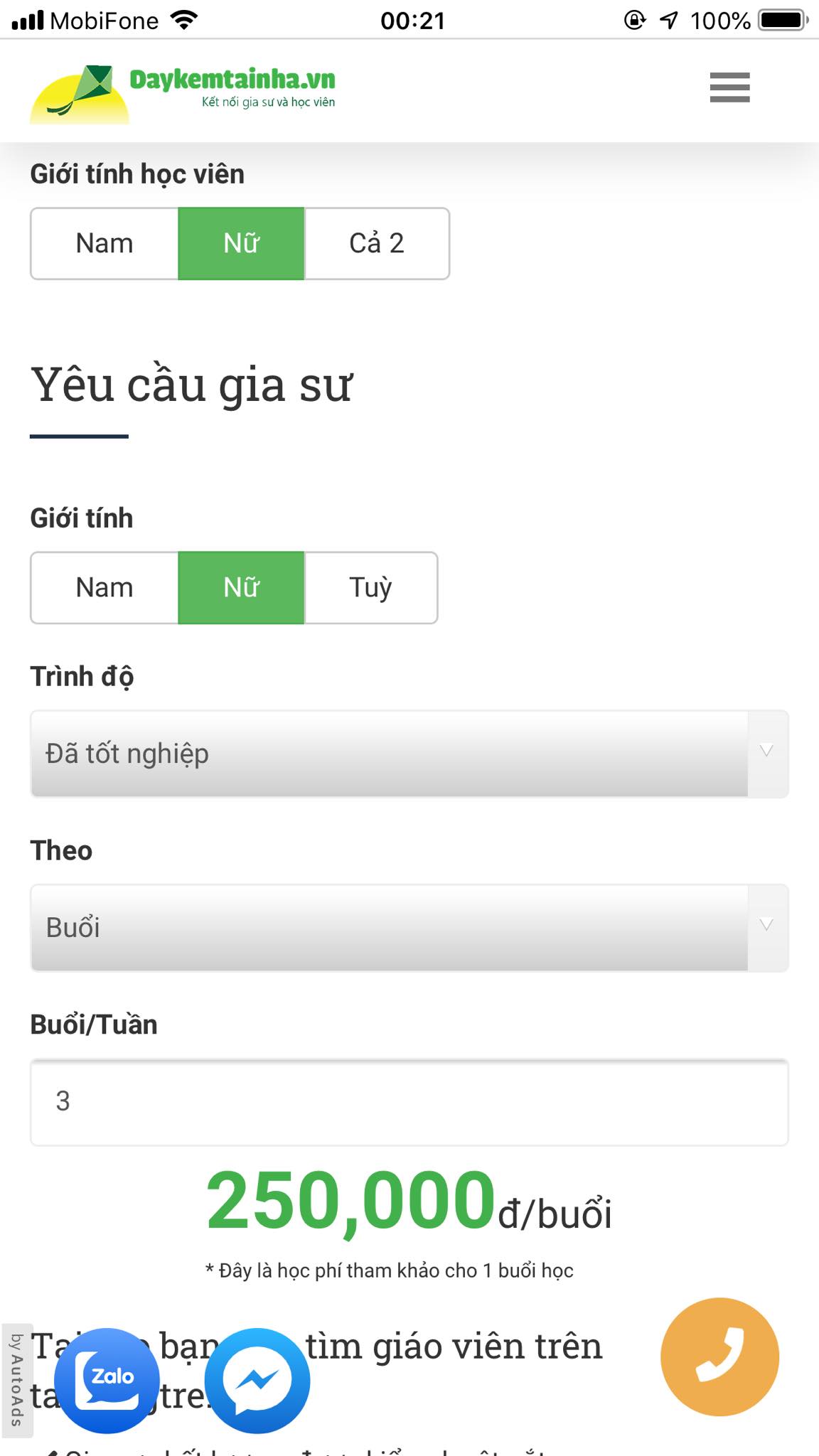Tap the orange phone call button
This screenshot has height=1456, width=819.
point(720,1358)
